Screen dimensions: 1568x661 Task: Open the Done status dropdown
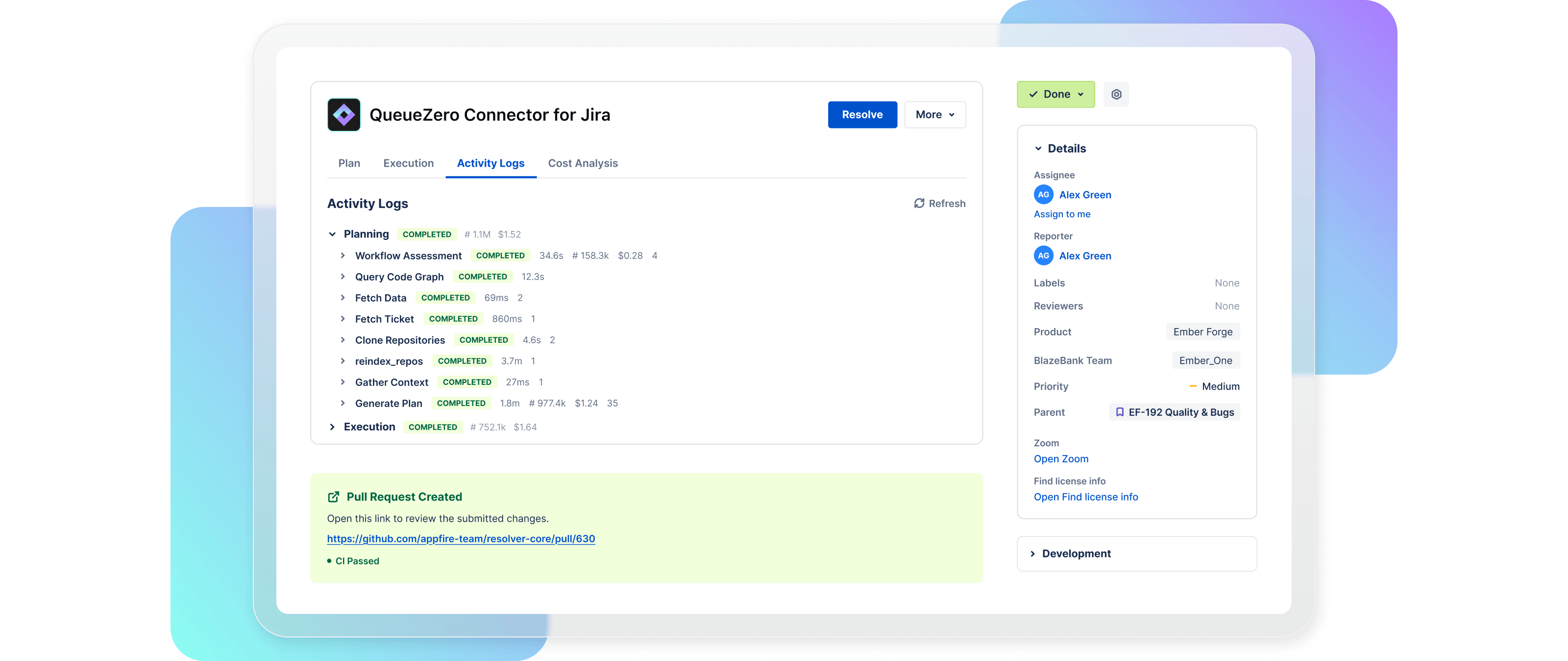1055,95
